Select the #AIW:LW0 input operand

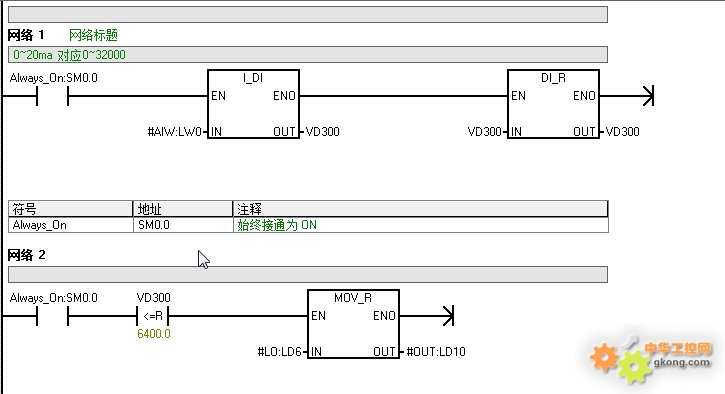[x=175, y=132]
